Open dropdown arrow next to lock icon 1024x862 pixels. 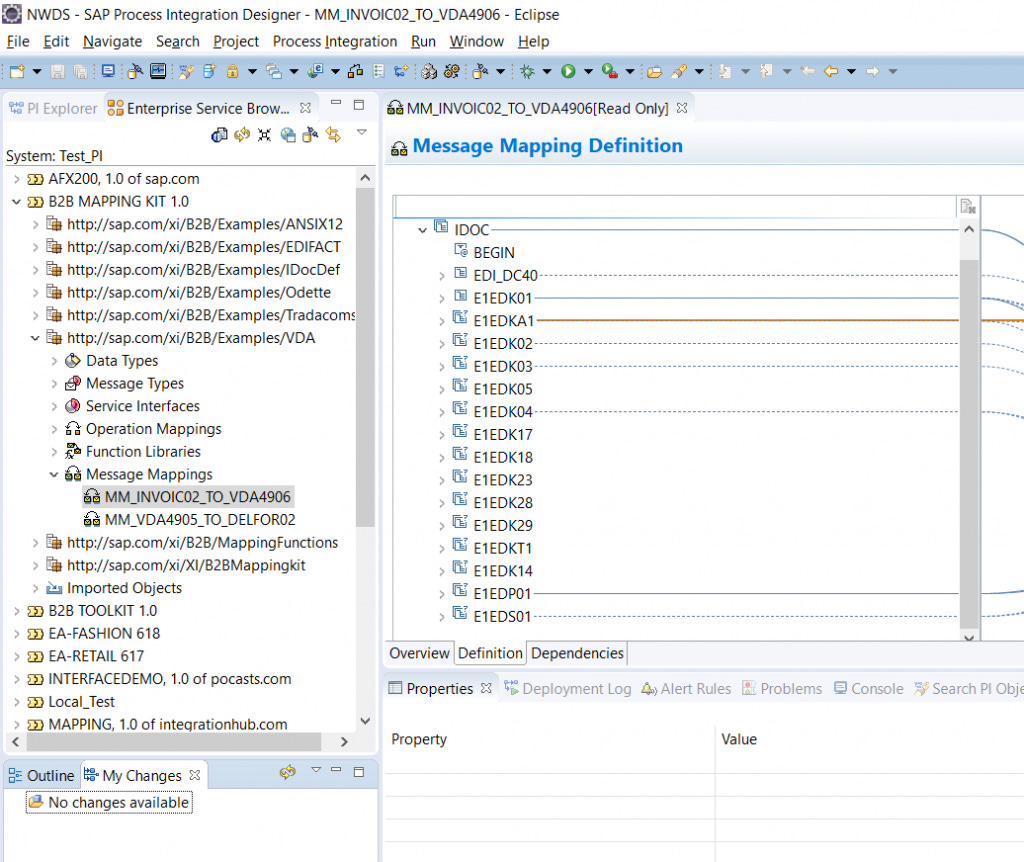tap(251, 71)
